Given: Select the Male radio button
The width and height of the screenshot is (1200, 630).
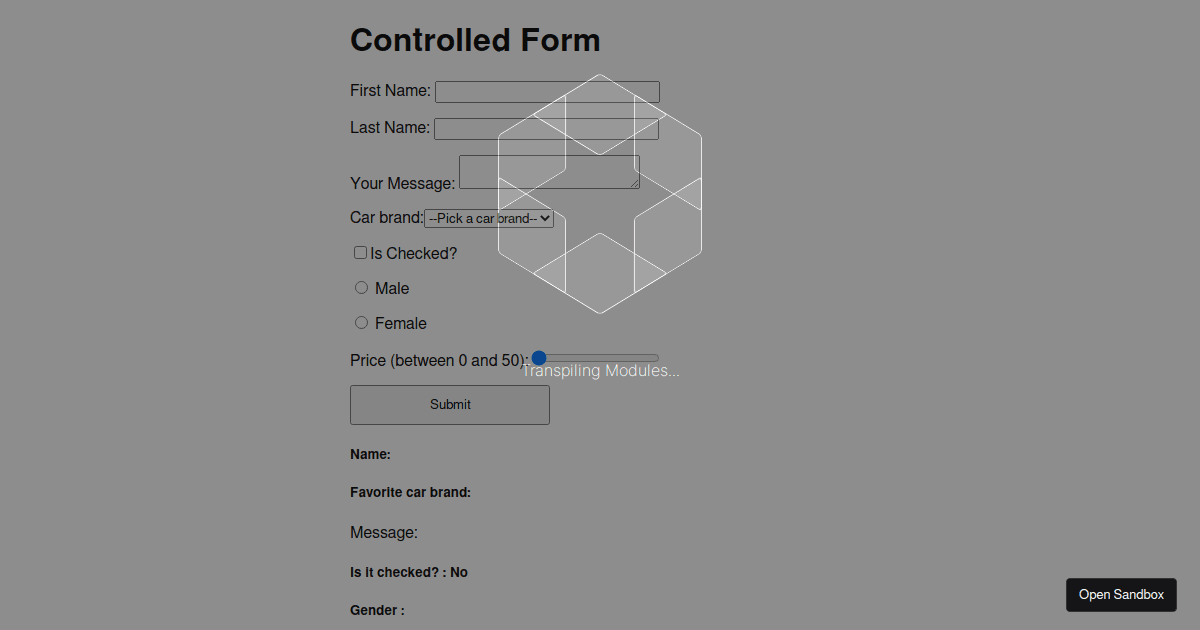Looking at the screenshot, I should 361,287.
